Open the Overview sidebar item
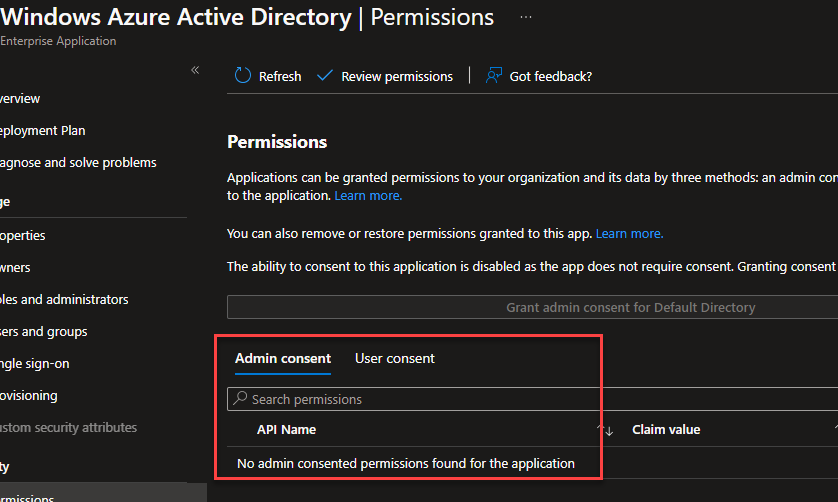 20,98
